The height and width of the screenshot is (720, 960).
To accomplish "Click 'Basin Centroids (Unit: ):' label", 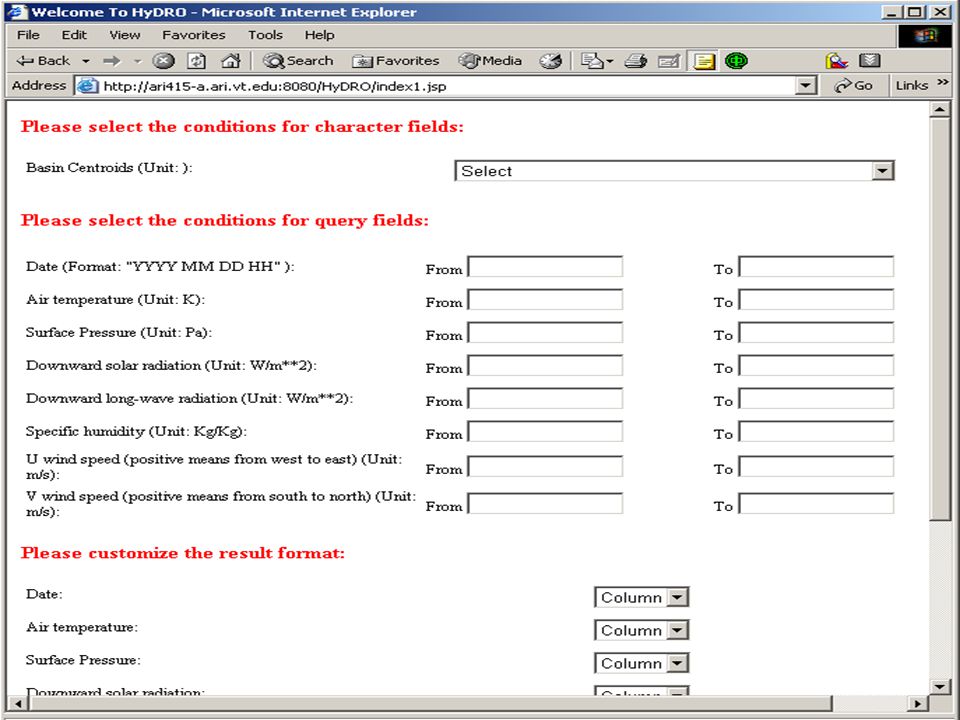I will (x=109, y=168).
